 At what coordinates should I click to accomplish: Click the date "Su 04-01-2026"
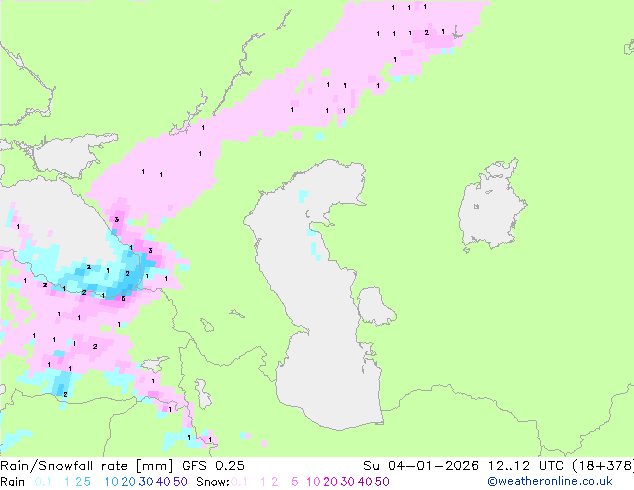coord(421,466)
